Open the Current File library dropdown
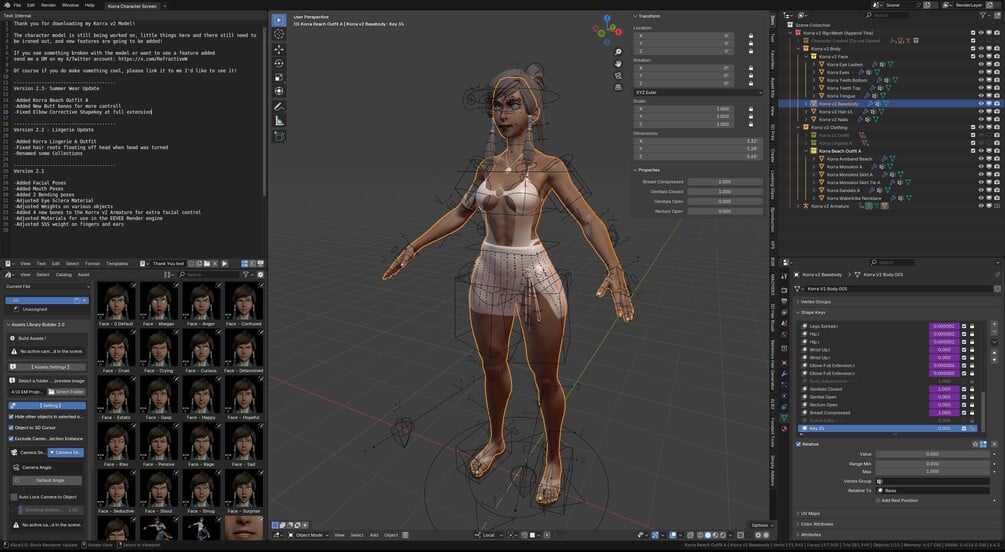The width and height of the screenshot is (1005, 552). (x=47, y=287)
